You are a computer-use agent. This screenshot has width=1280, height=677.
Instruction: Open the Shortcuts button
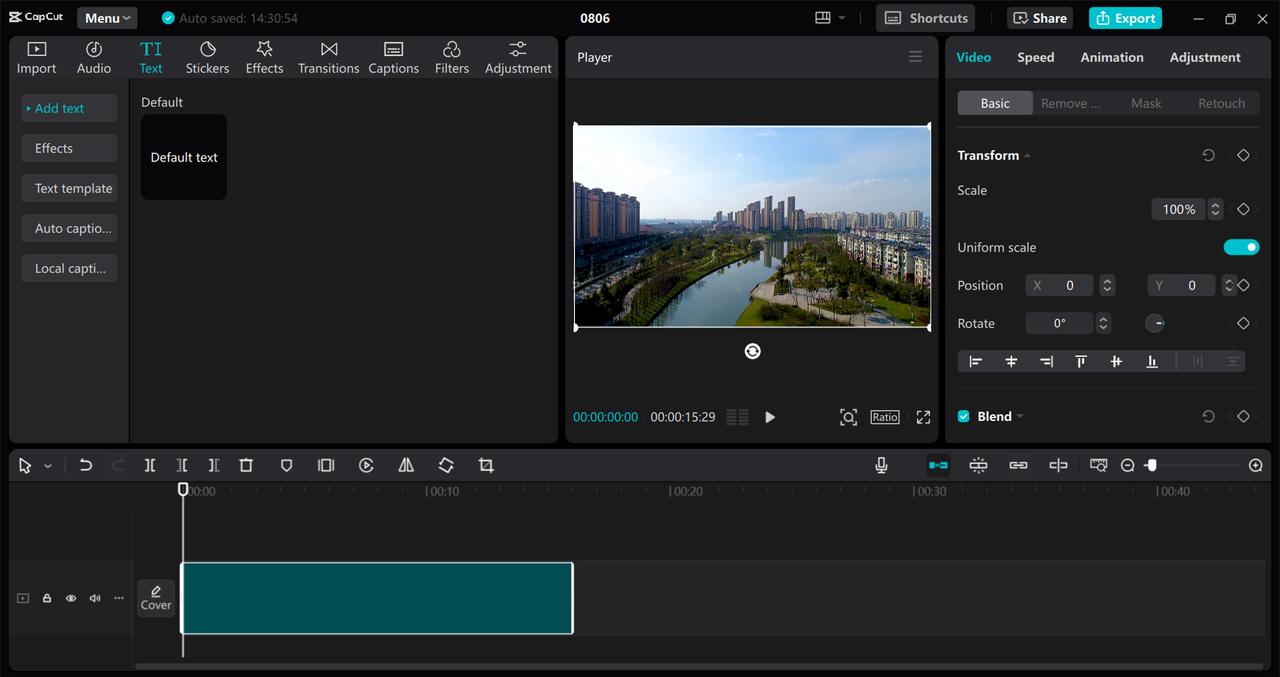point(926,18)
